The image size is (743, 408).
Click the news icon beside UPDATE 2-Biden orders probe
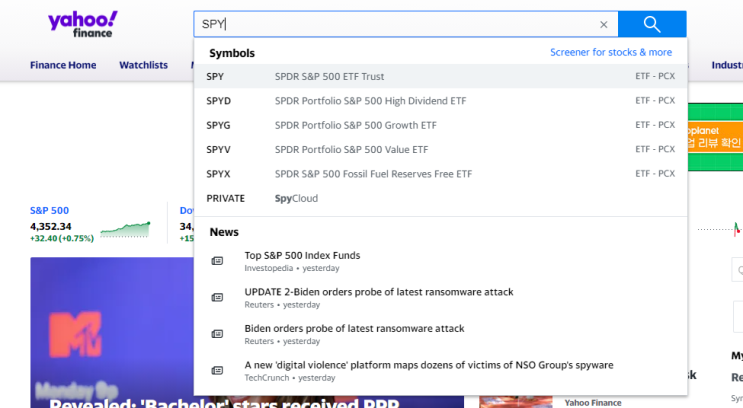(217, 297)
